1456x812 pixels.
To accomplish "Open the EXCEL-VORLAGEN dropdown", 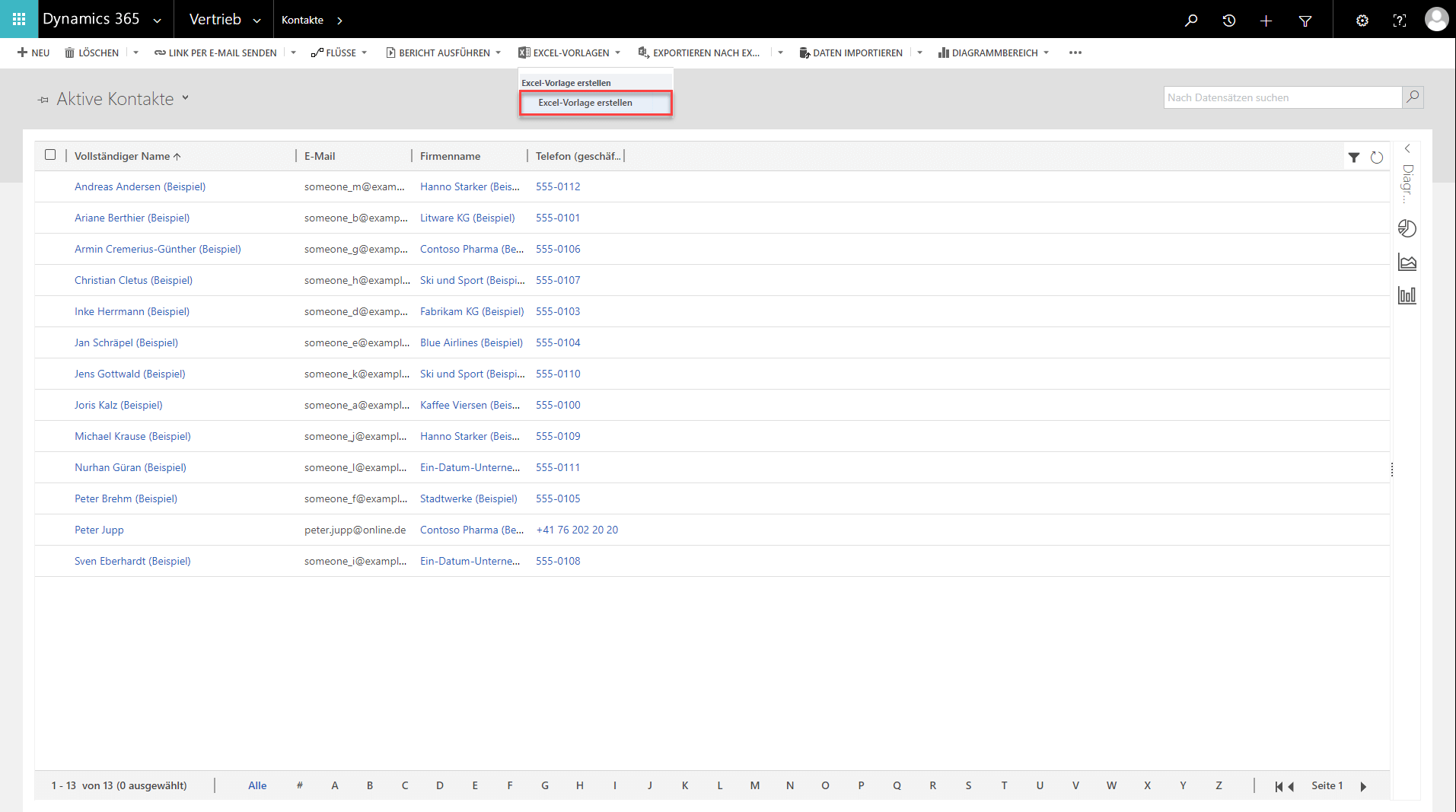I will click(x=569, y=53).
